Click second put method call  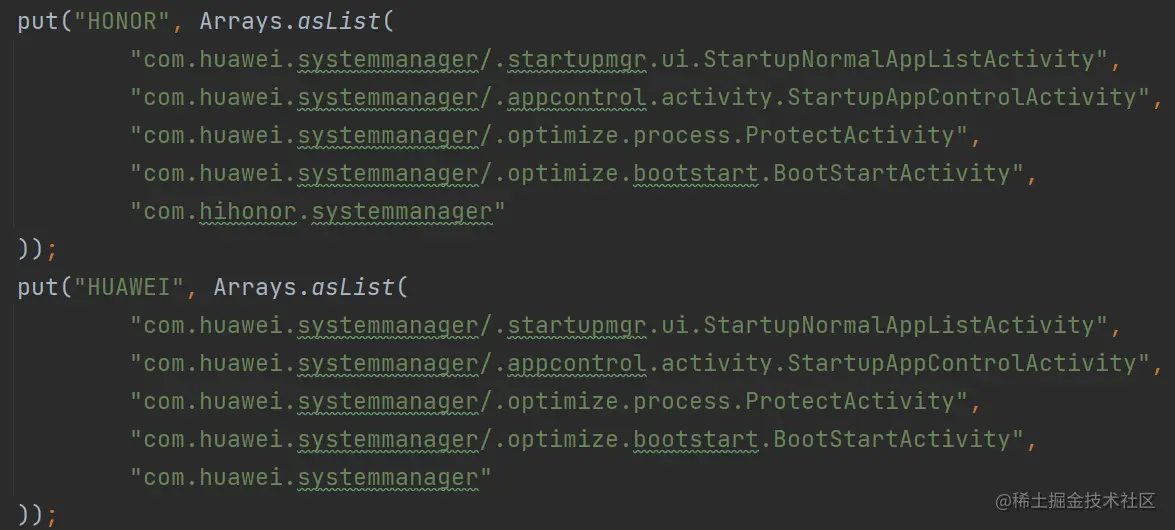(x=37, y=287)
